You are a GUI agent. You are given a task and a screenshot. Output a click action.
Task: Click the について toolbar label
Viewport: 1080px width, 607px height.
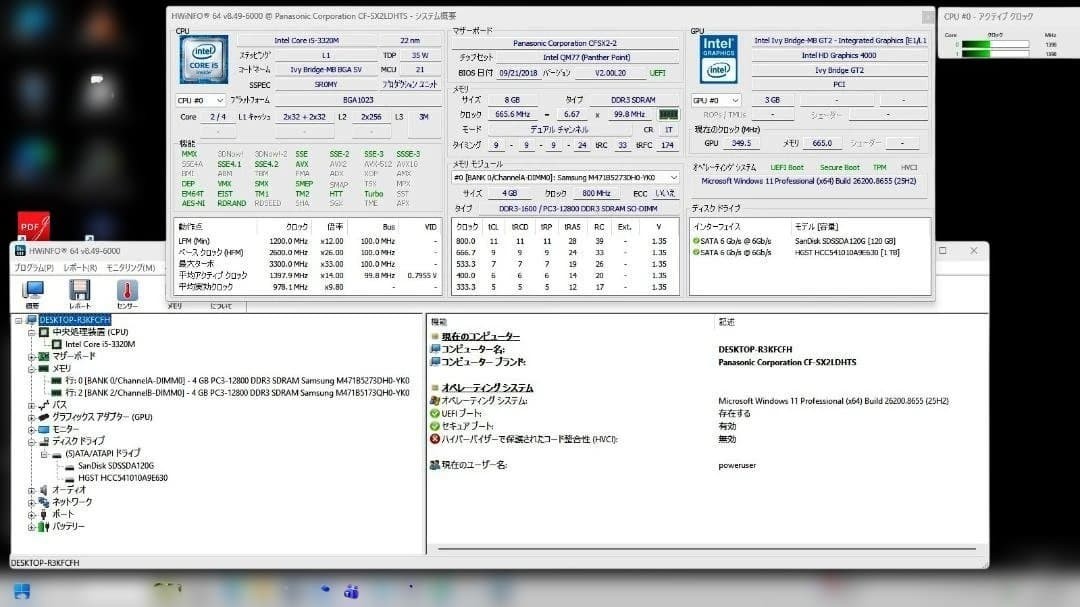[221, 306]
